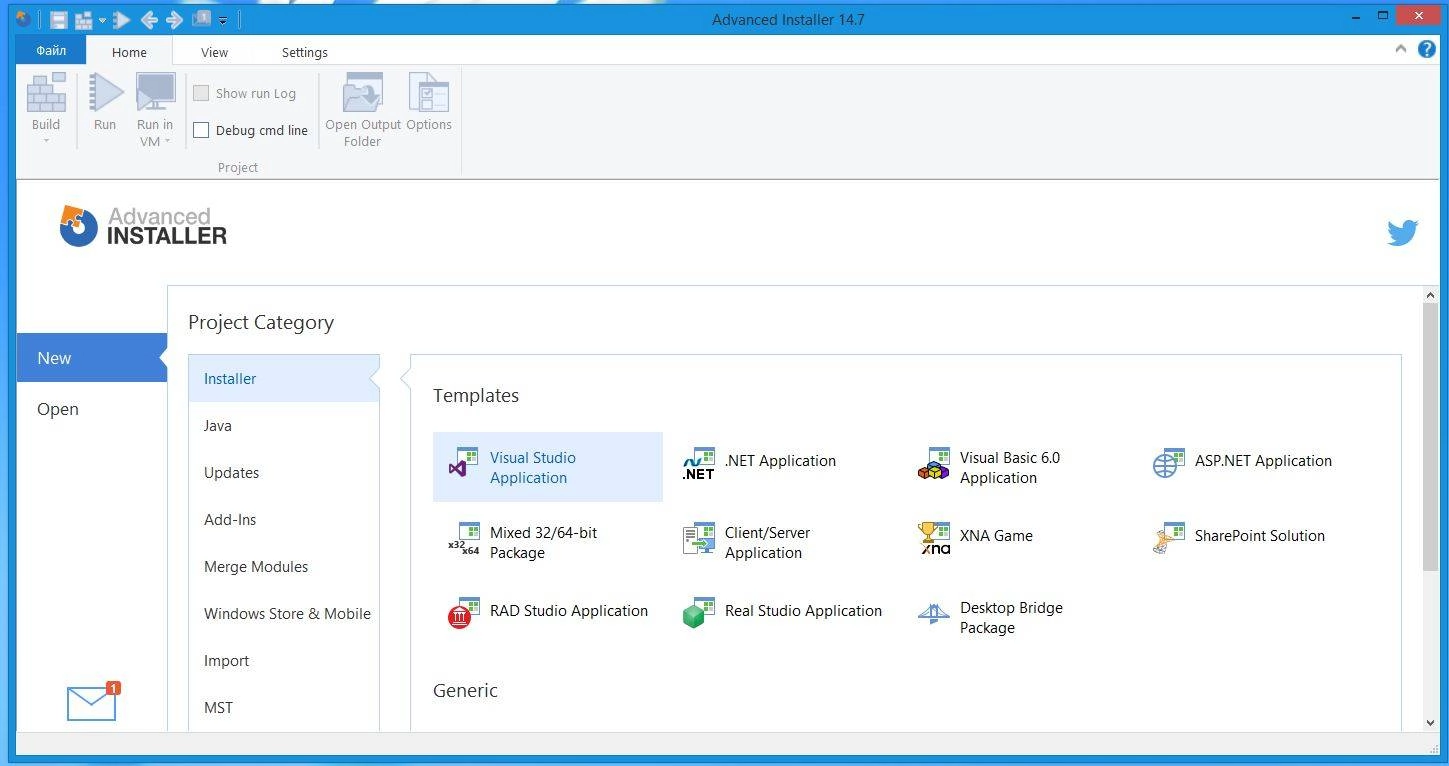Collapse the ribbon with the caret arrow

1401,49
